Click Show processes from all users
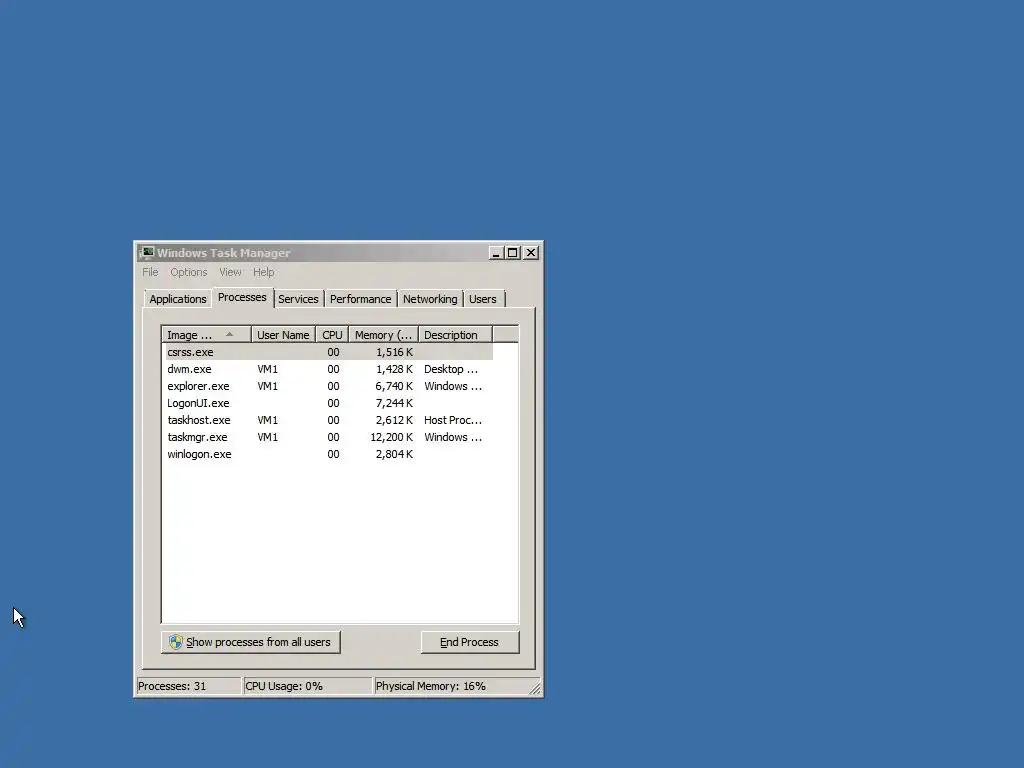This screenshot has height=768, width=1024. pos(251,642)
